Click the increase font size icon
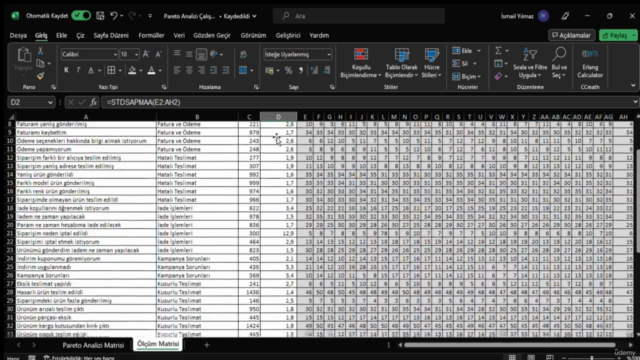The height and width of the screenshot is (360, 640). point(146,54)
